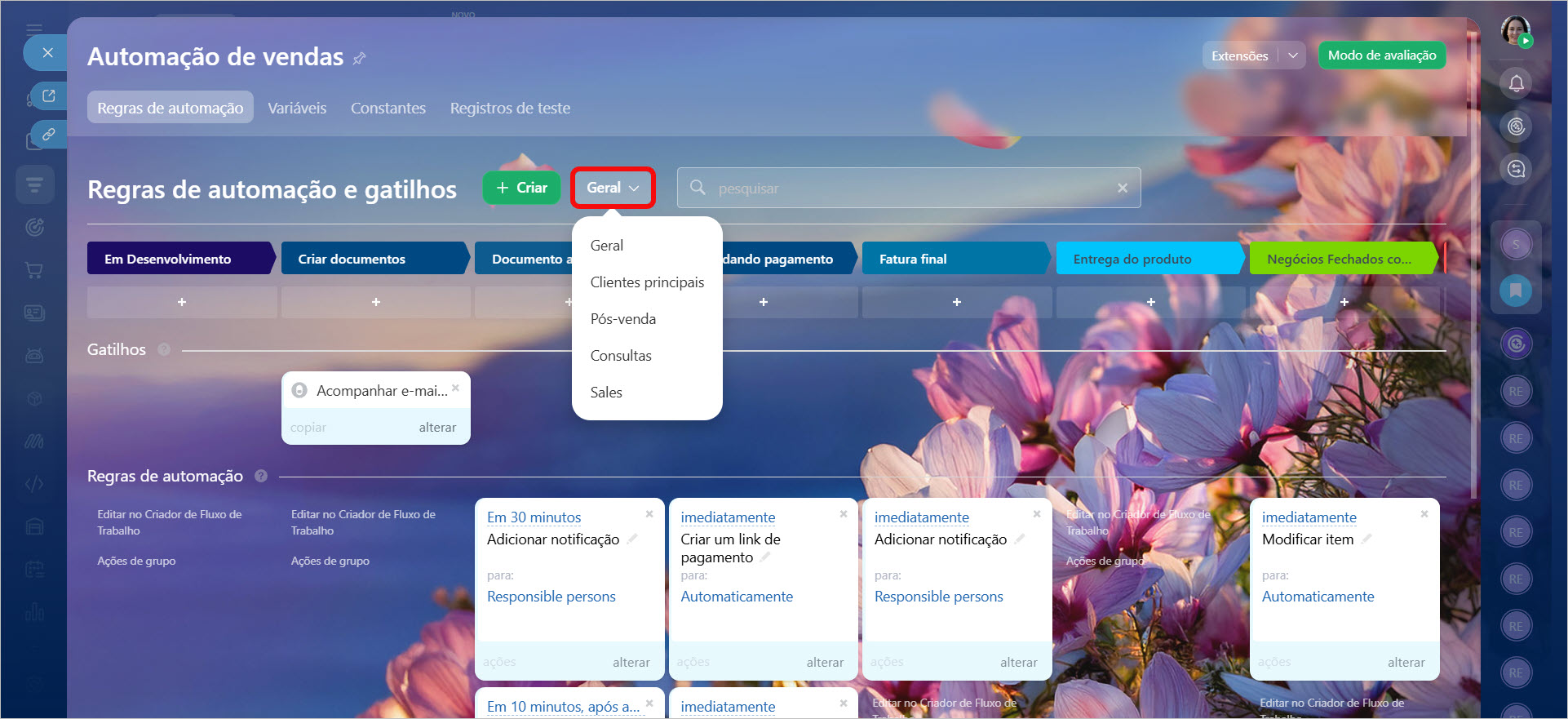Edit pencil icon on Modificar item rule

[1366, 539]
